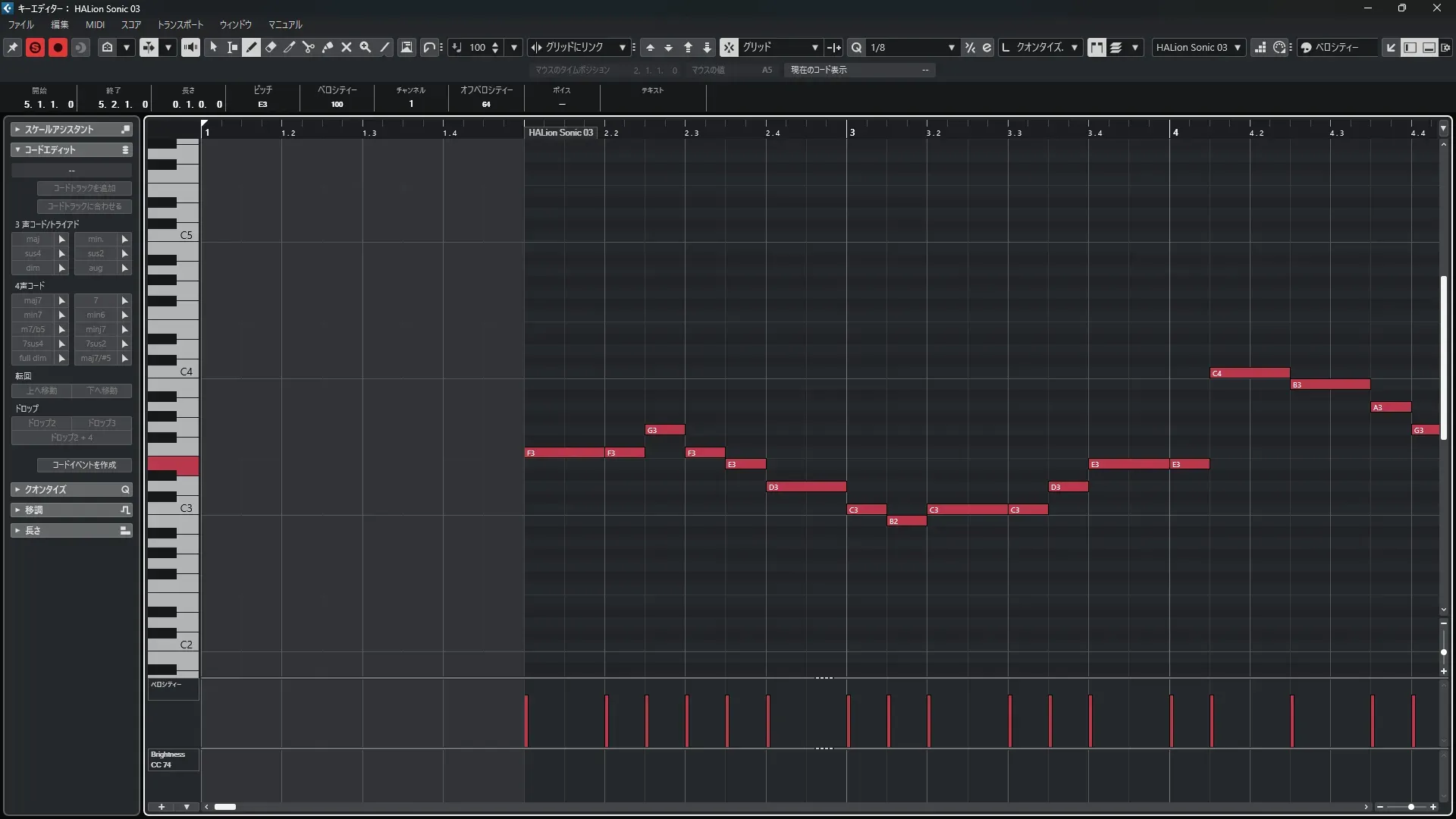Select the Object Selection arrow tool
1456x819 pixels.
[x=214, y=47]
